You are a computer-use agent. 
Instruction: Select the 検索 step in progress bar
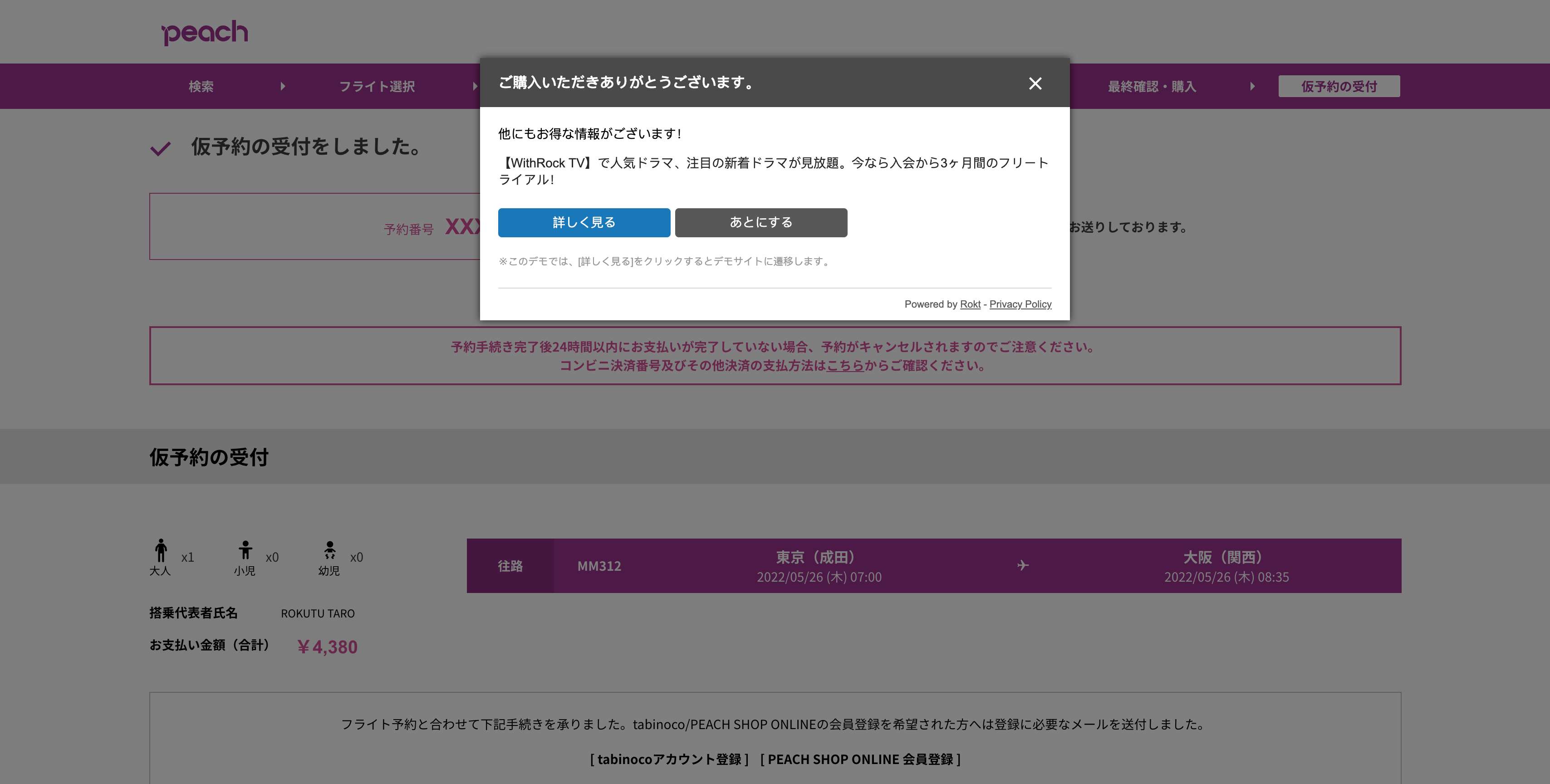tap(201, 86)
